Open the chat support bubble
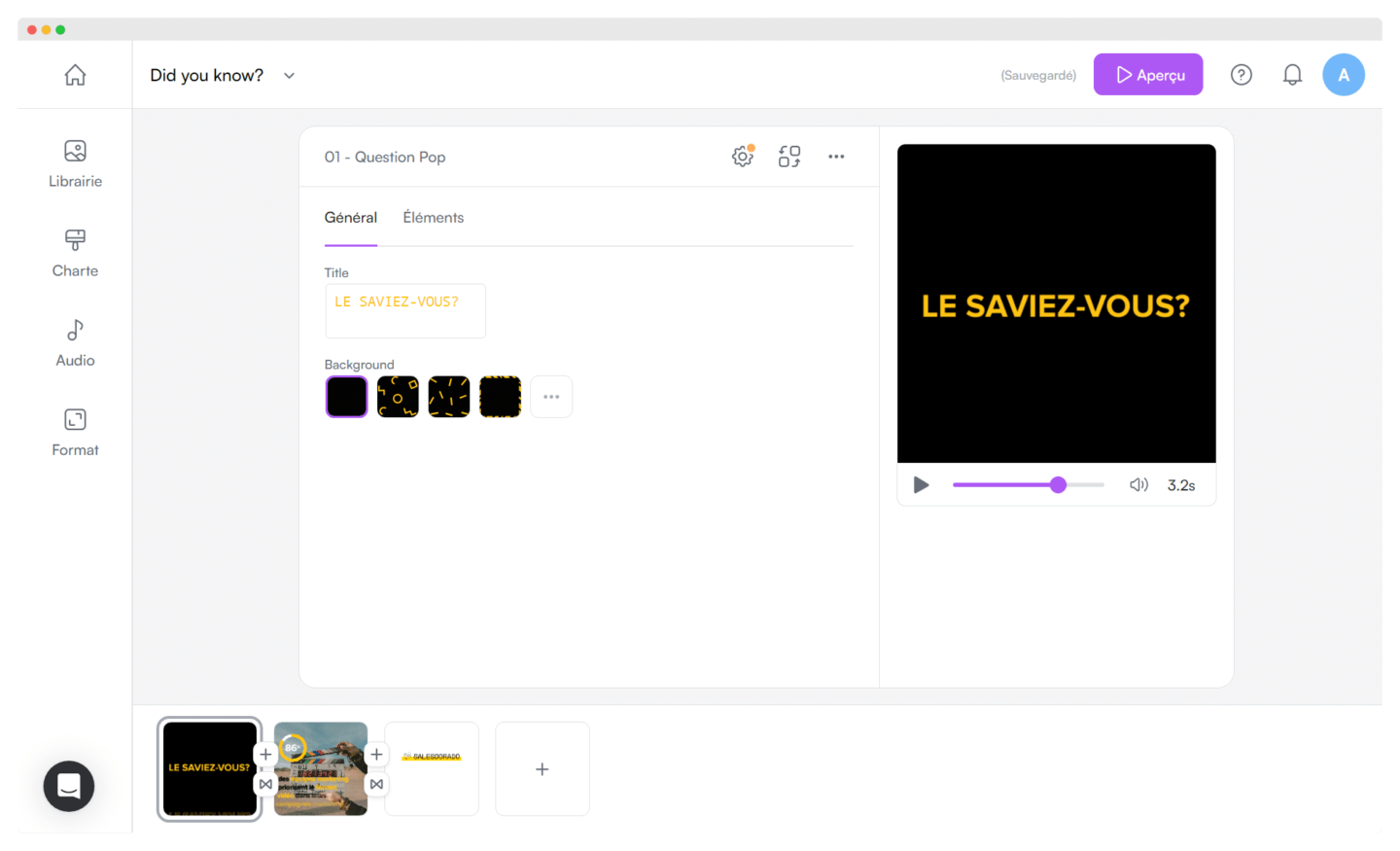This screenshot has width=1400, height=851. [x=69, y=786]
